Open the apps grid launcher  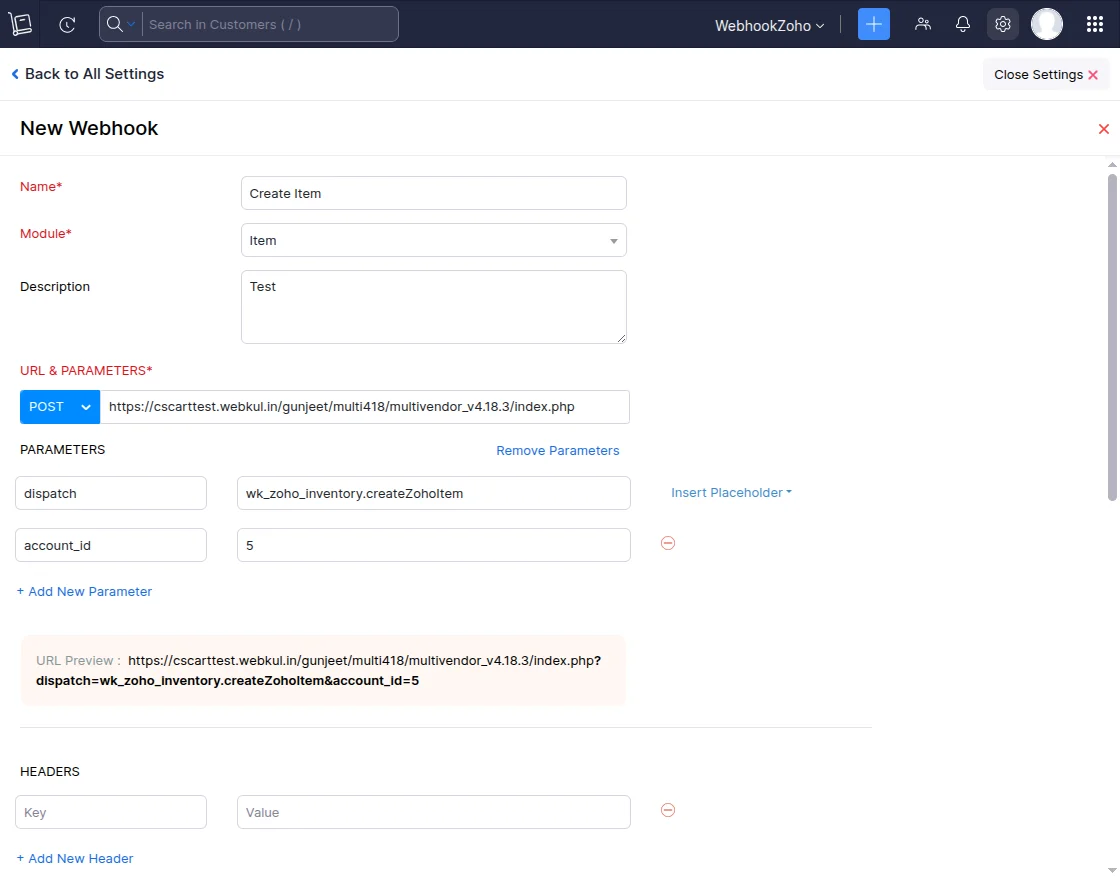click(x=1095, y=24)
